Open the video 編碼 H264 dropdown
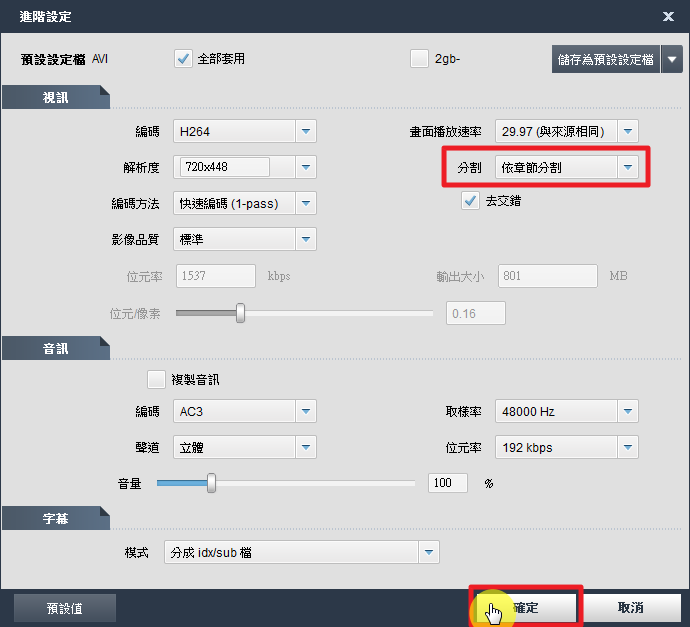Viewport: 690px width, 627px height. coord(306,131)
